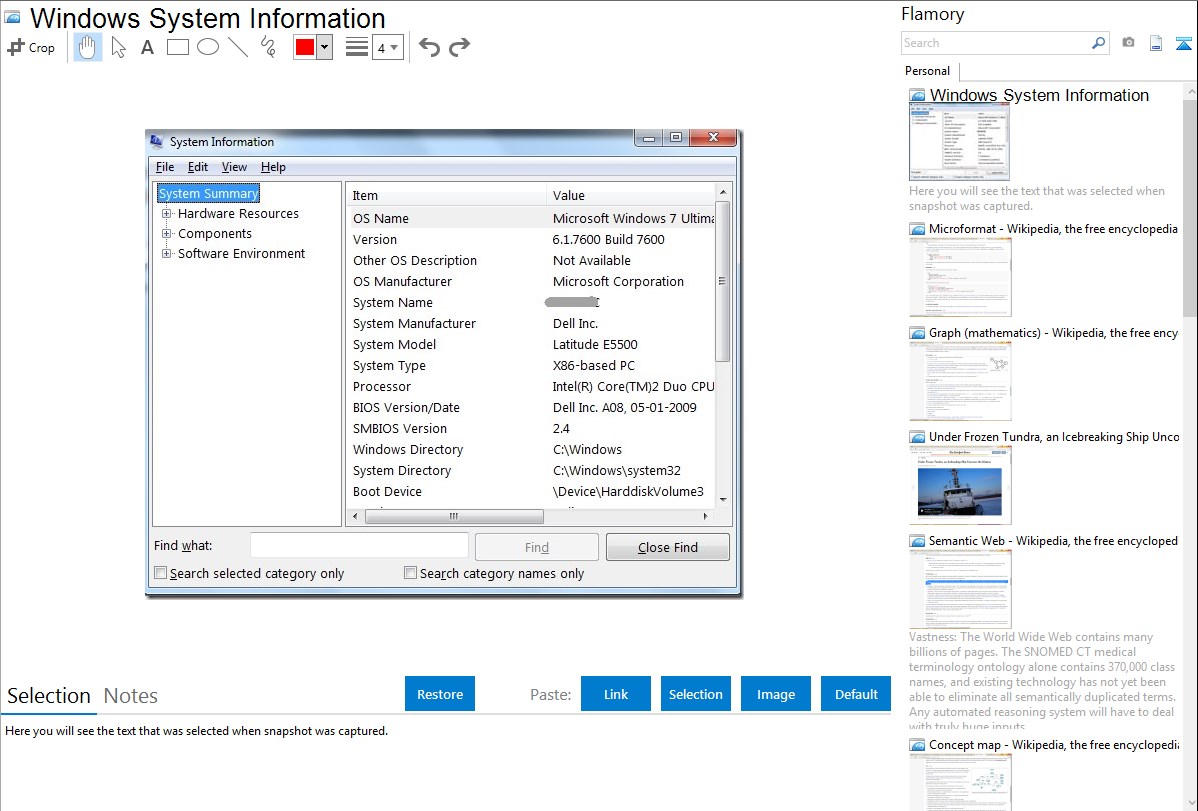Choose the straight line tool

238,47
